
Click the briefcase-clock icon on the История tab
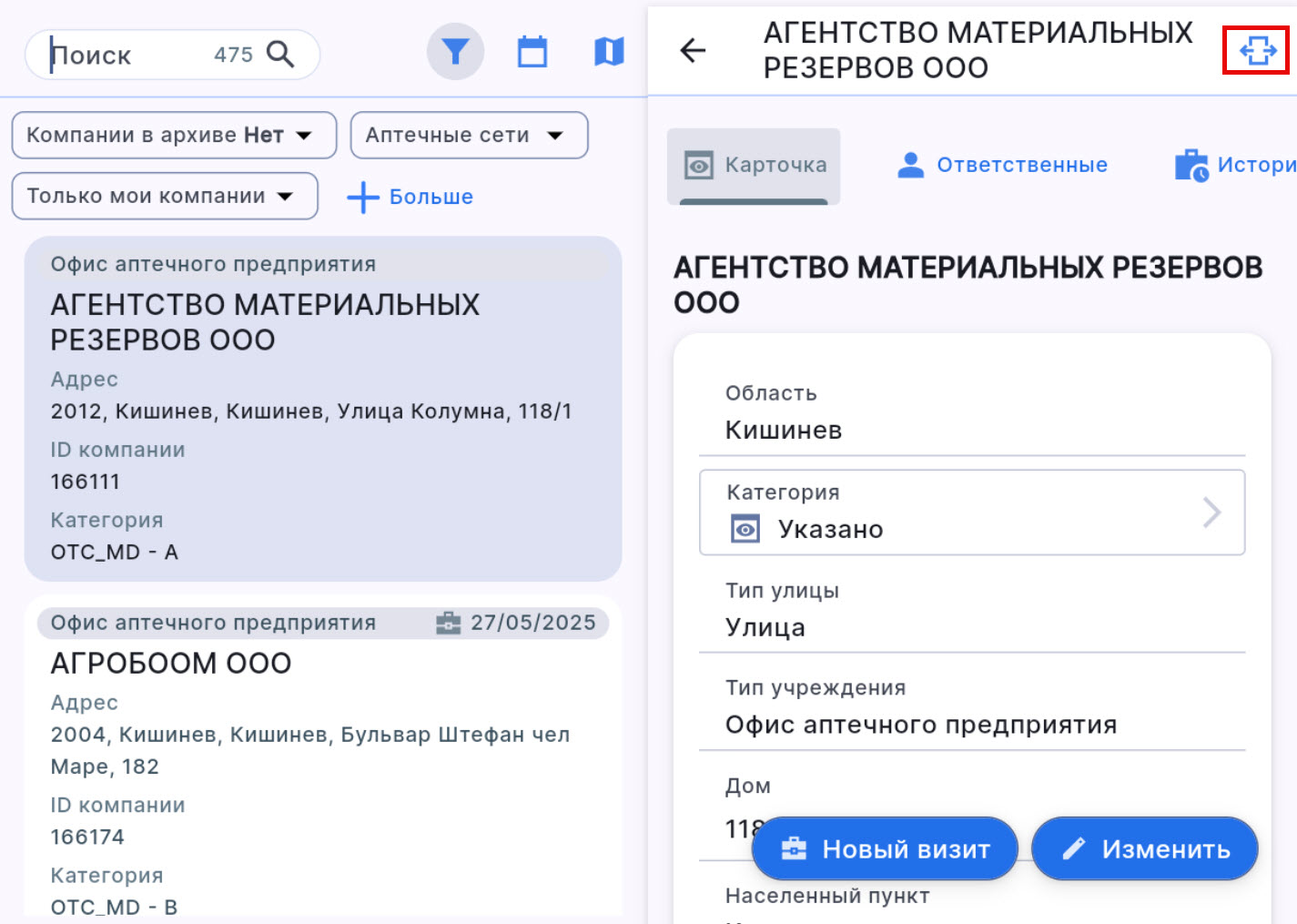click(1190, 165)
